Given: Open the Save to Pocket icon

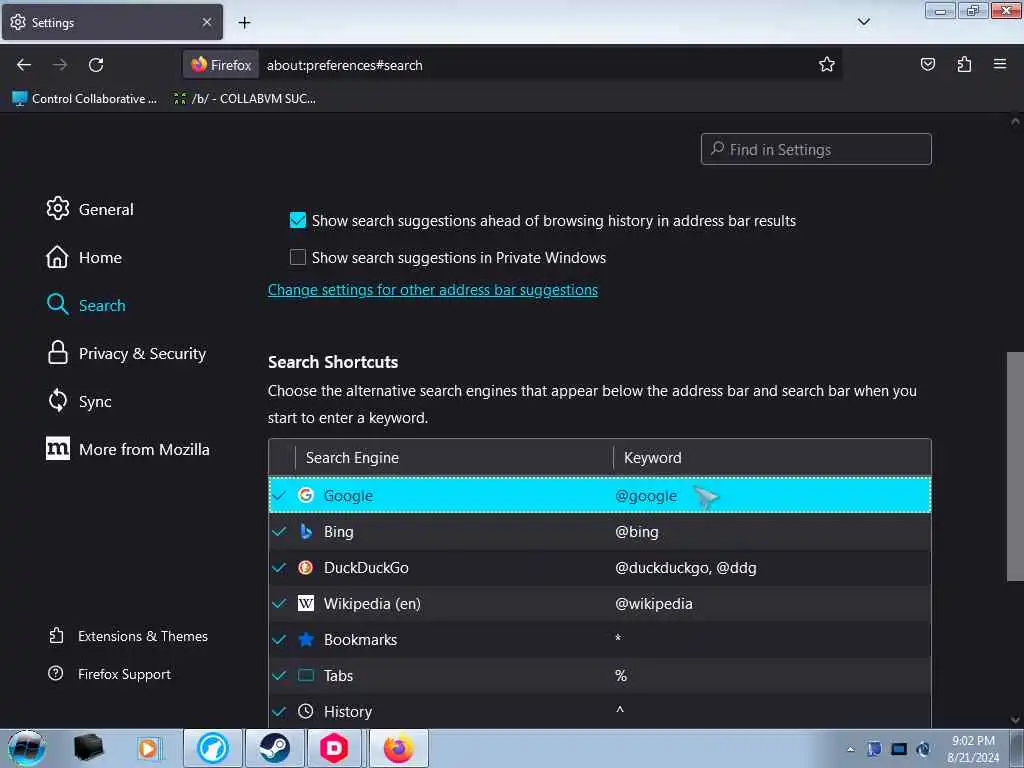Looking at the screenshot, I should click(927, 64).
